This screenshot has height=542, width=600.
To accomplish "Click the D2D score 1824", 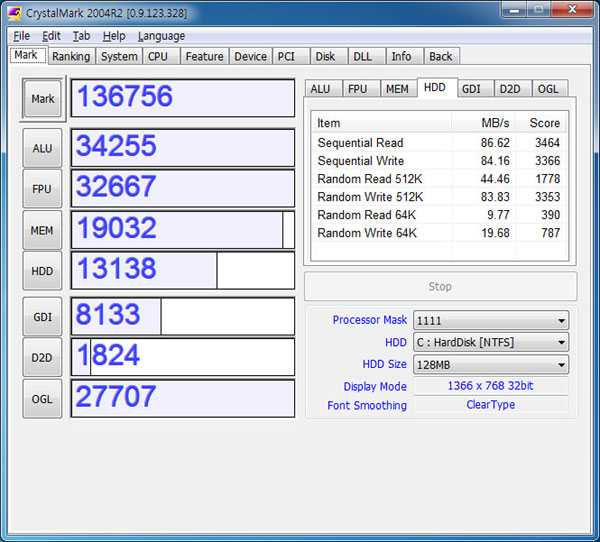I will pos(183,357).
